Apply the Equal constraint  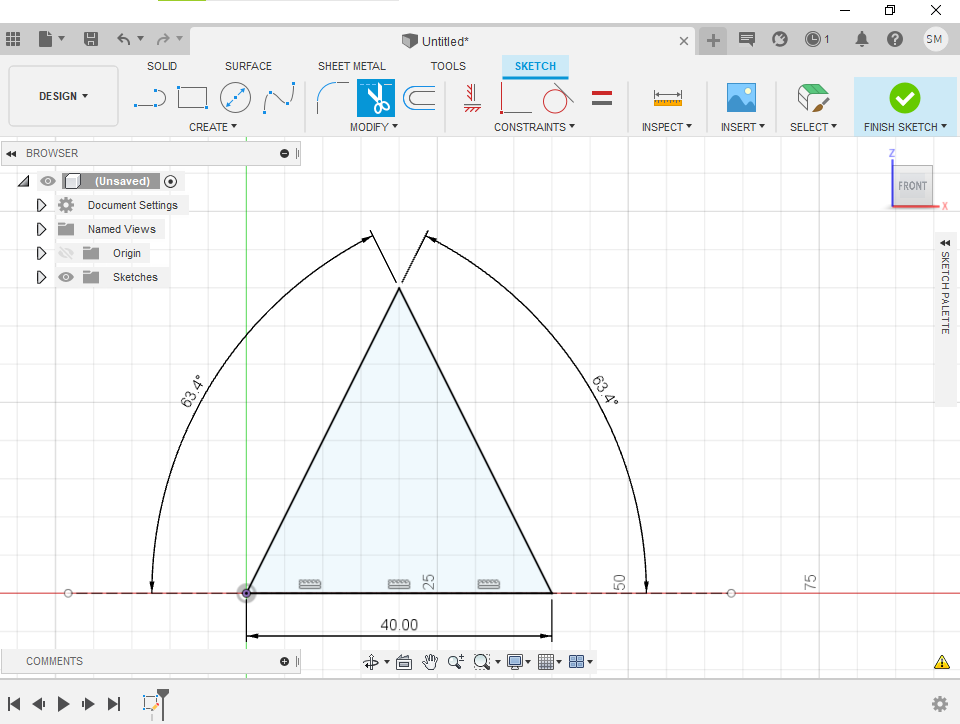click(x=602, y=98)
